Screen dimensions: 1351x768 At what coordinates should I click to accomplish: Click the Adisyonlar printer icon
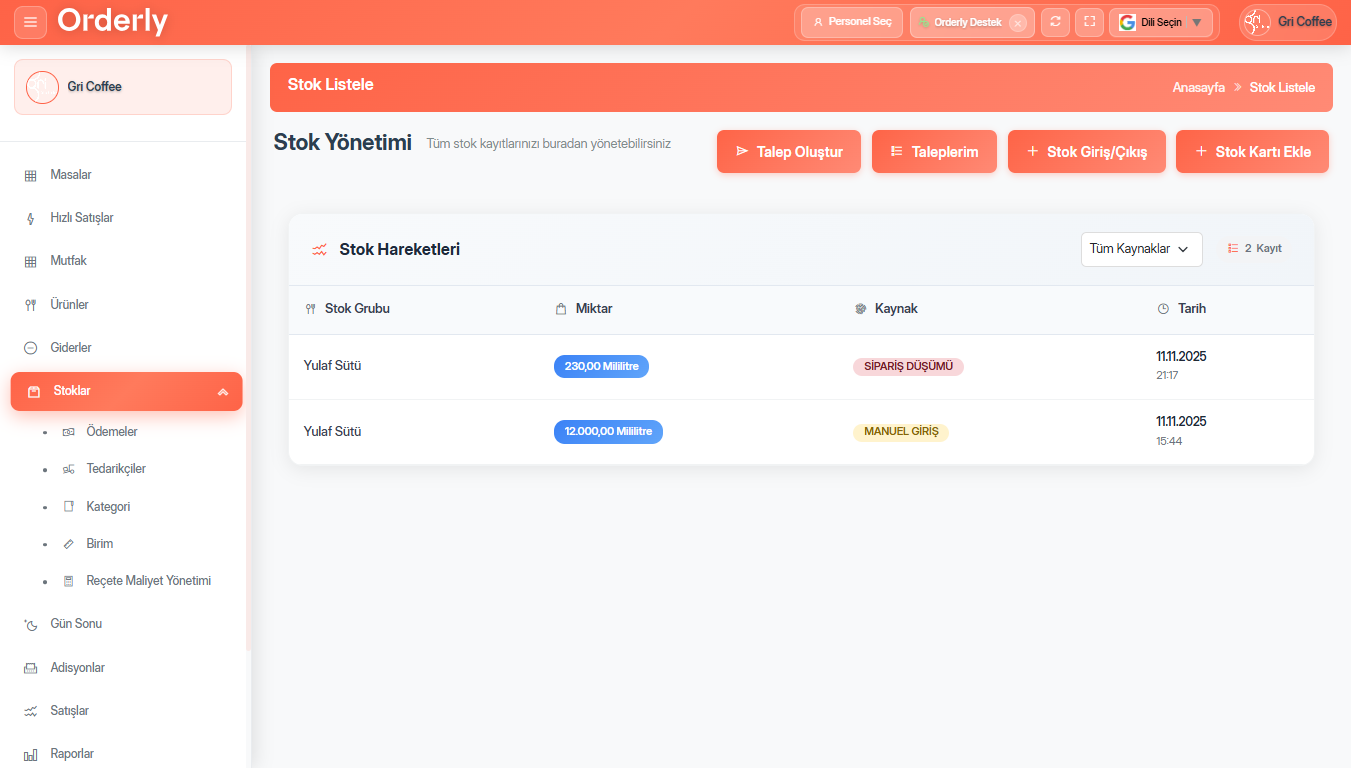point(30,668)
